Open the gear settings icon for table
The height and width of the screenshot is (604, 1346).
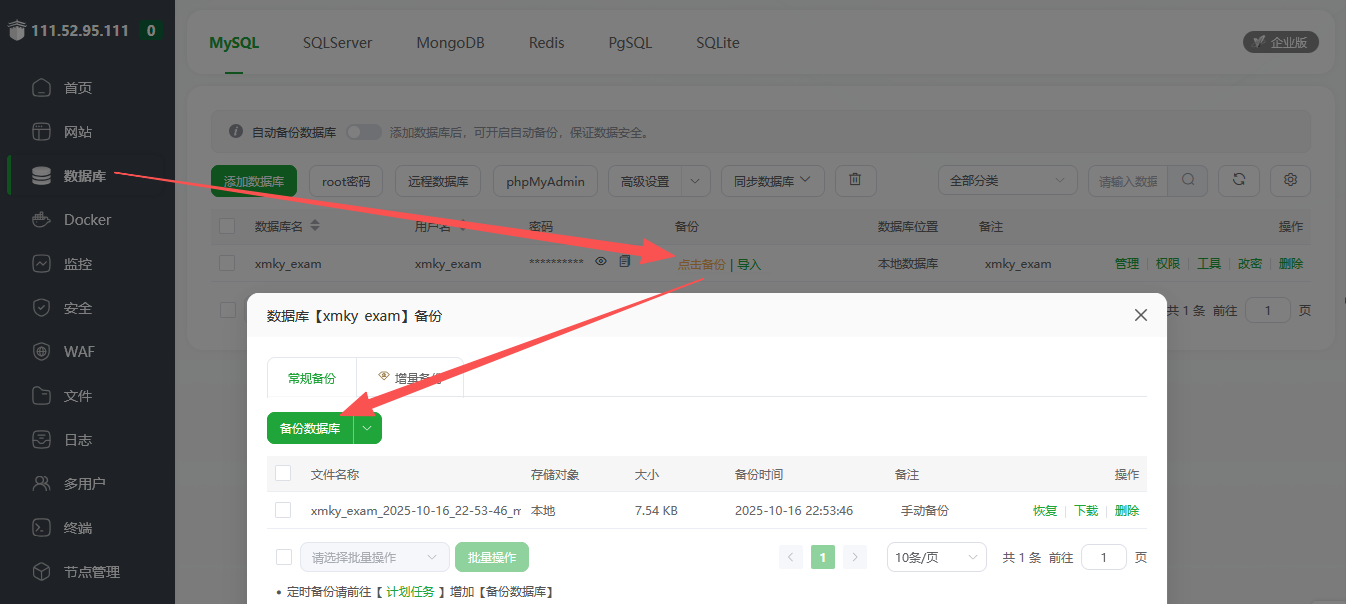1290,180
